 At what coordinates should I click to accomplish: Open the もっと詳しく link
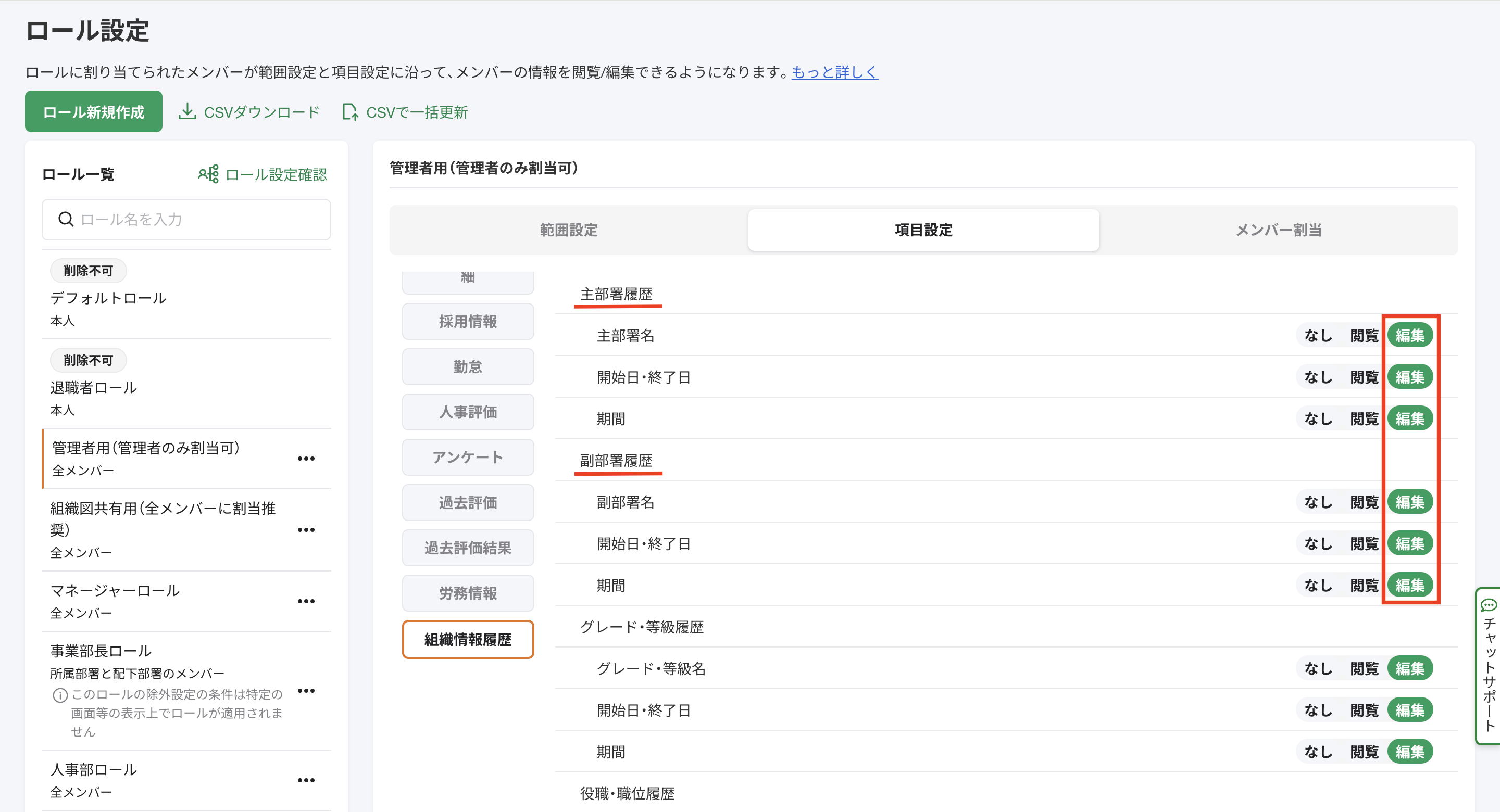tap(834, 72)
